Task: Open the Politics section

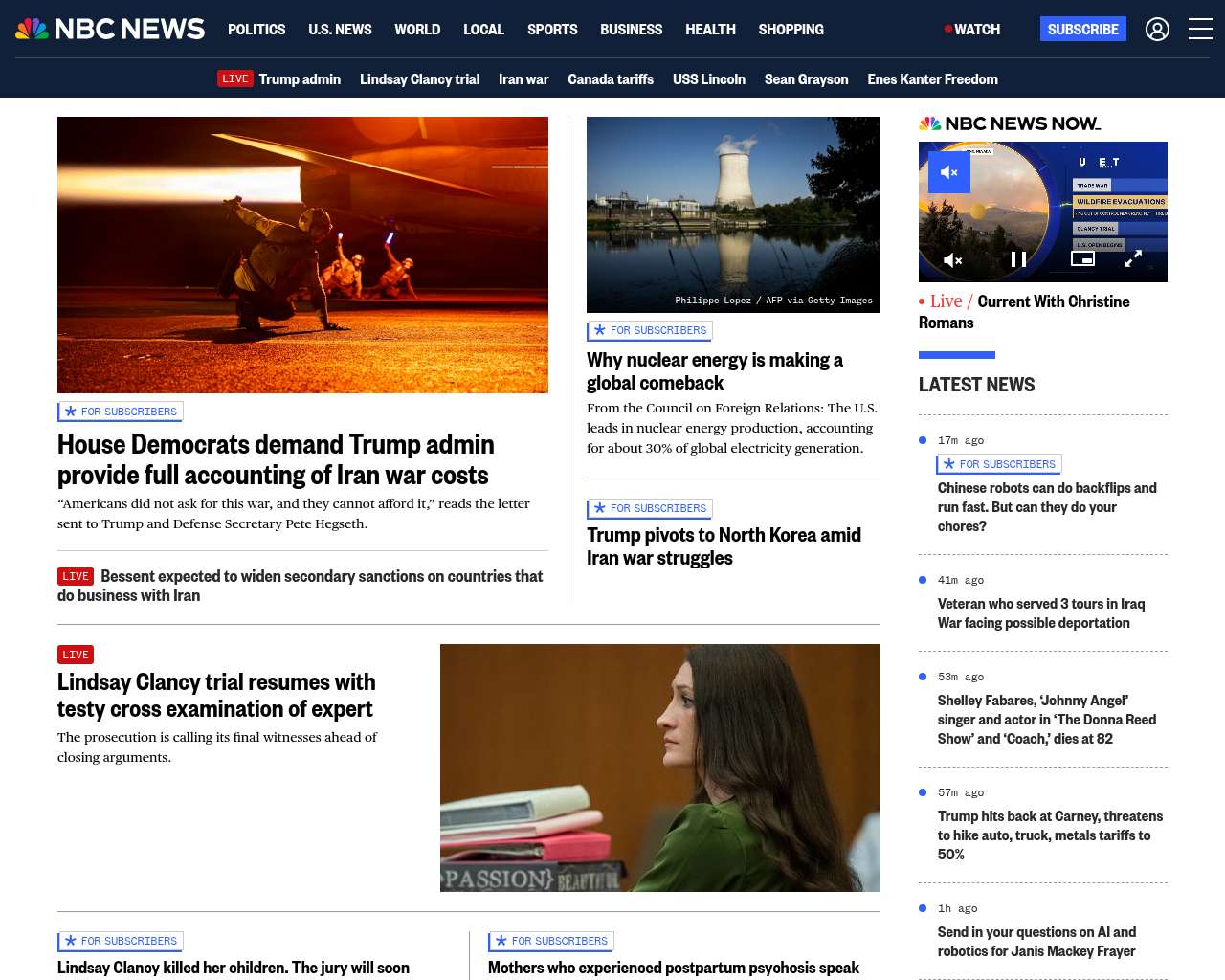Action: [x=256, y=30]
